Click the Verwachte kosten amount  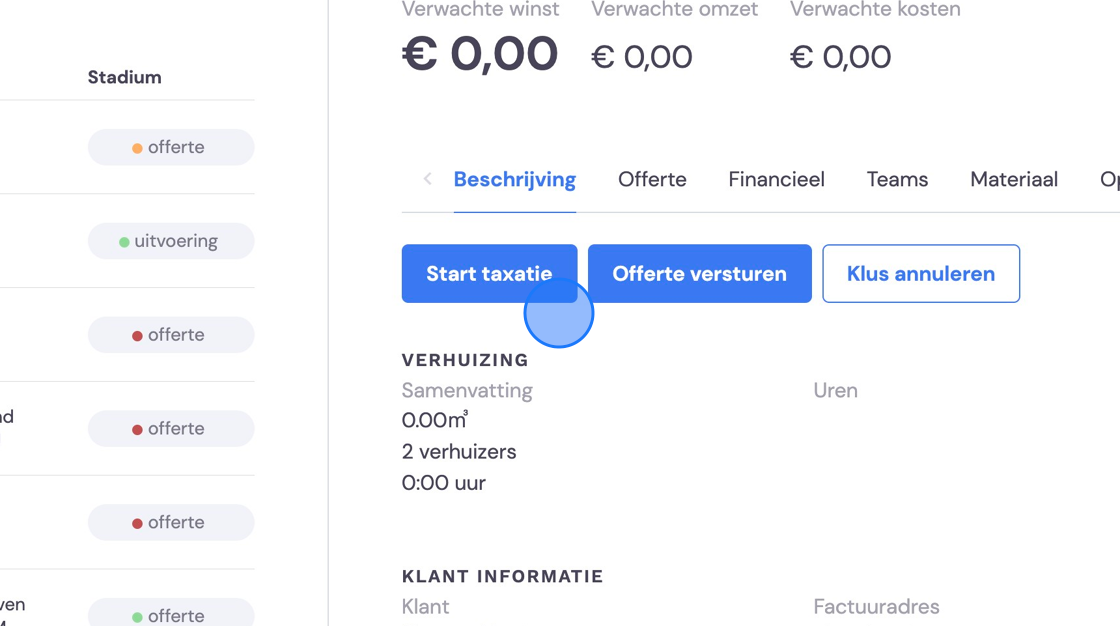tap(840, 57)
